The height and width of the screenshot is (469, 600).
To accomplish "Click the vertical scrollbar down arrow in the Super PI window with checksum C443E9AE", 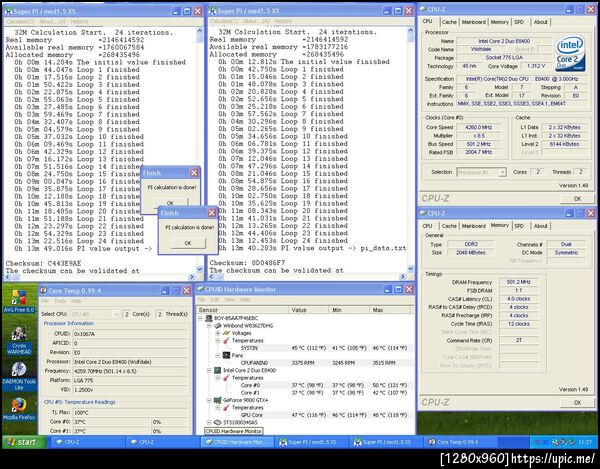I will tap(200, 269).
